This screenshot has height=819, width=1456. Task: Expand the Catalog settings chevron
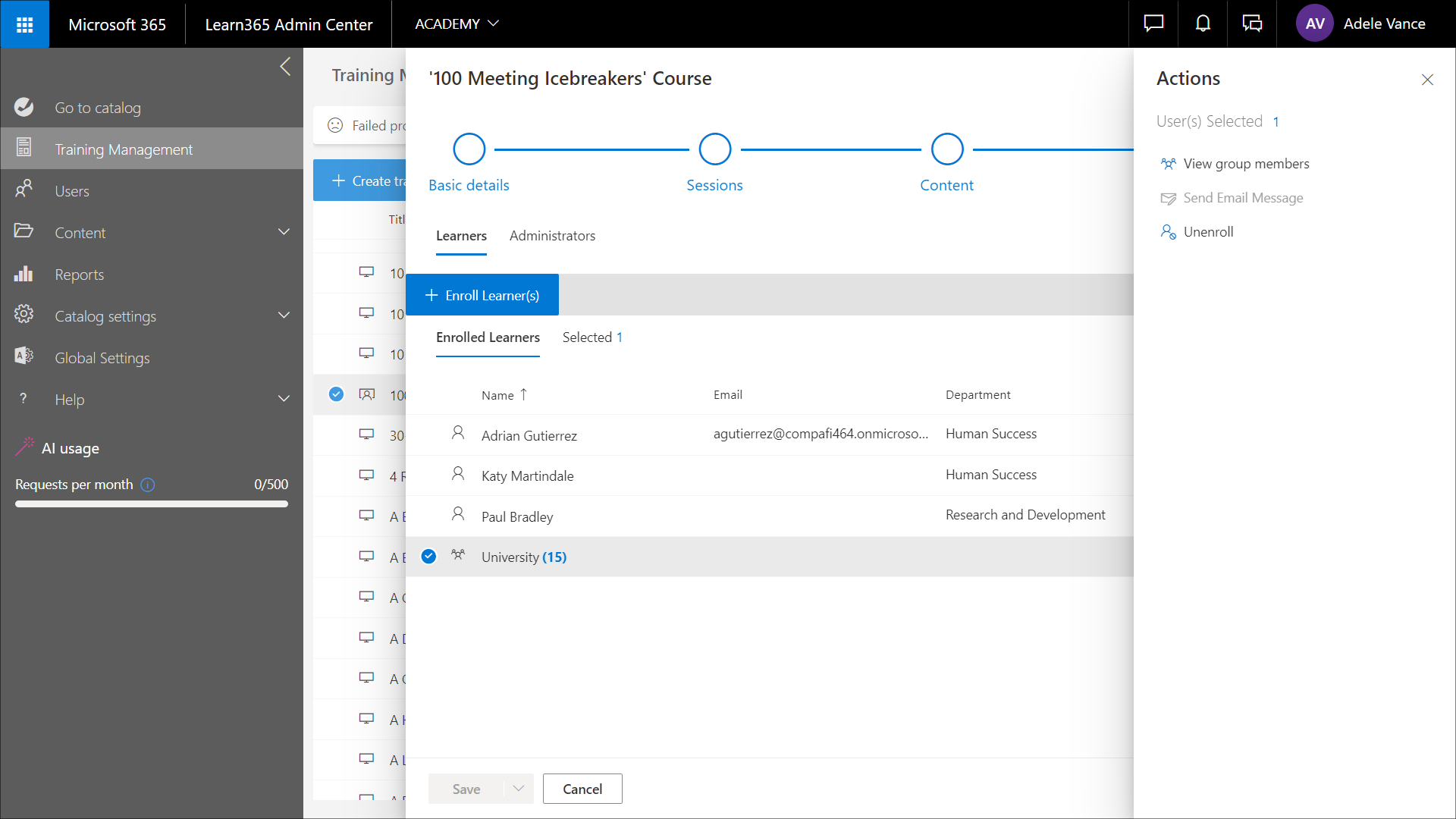[284, 315]
